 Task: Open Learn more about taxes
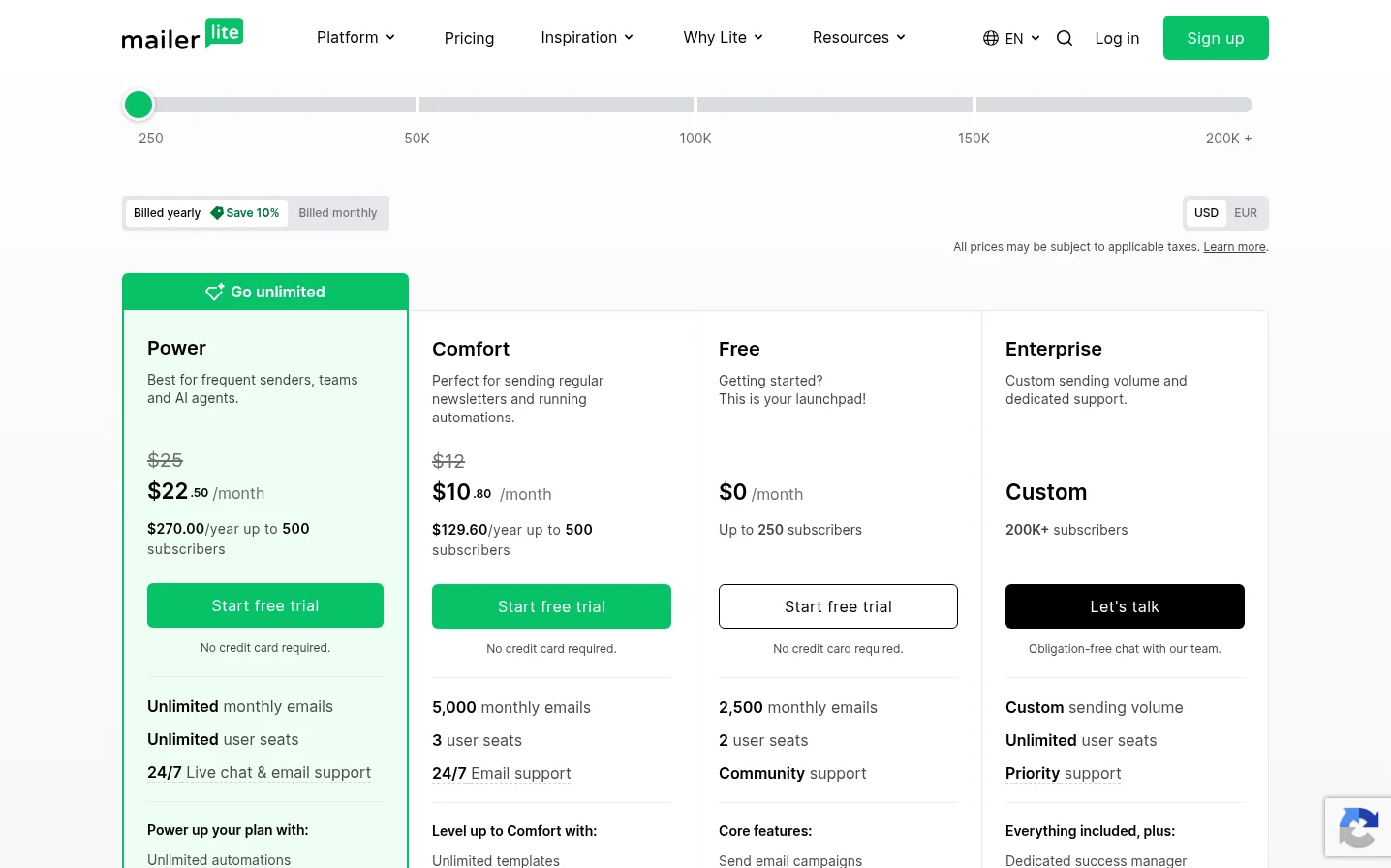coord(1234,247)
